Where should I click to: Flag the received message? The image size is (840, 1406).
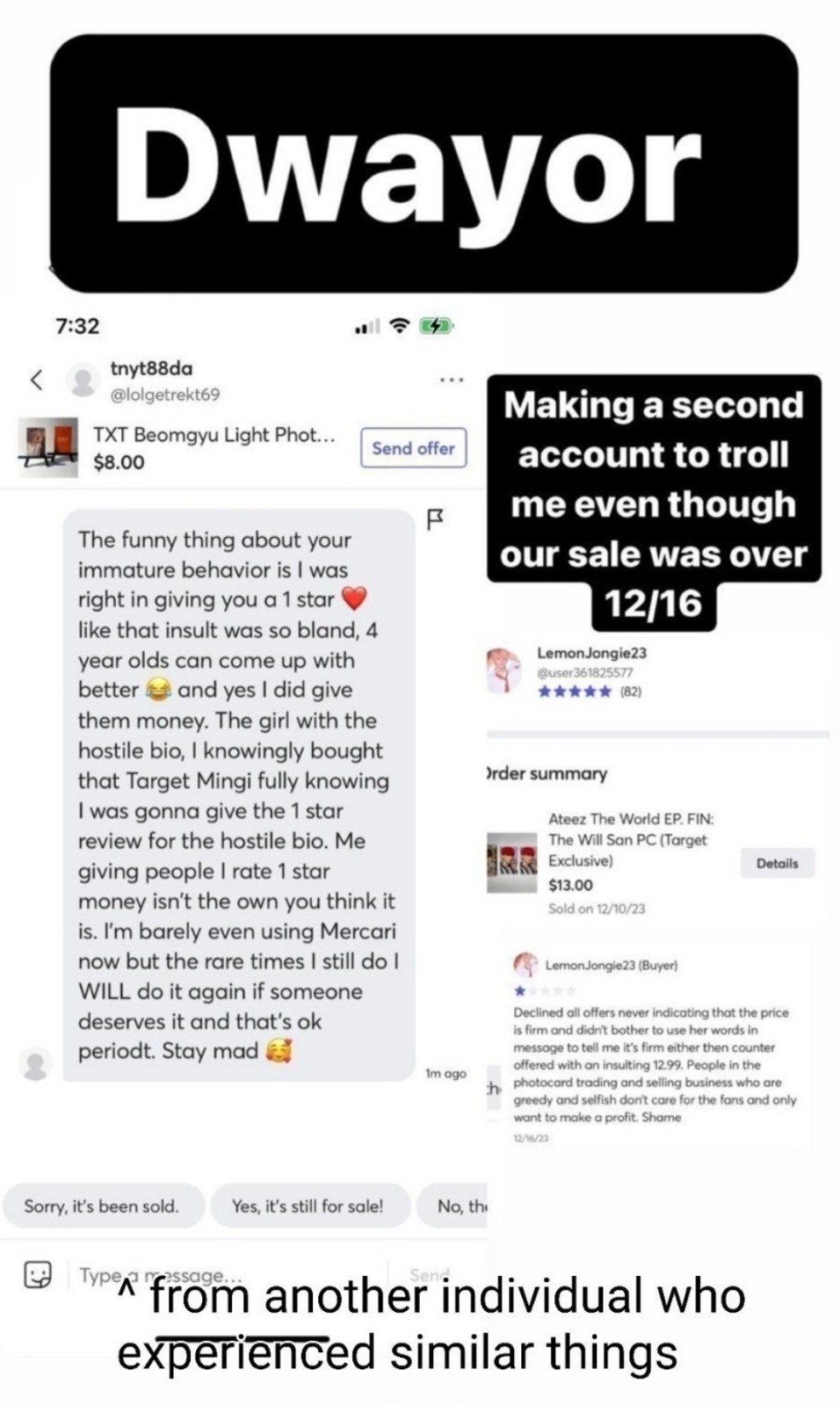pyautogui.click(x=435, y=518)
